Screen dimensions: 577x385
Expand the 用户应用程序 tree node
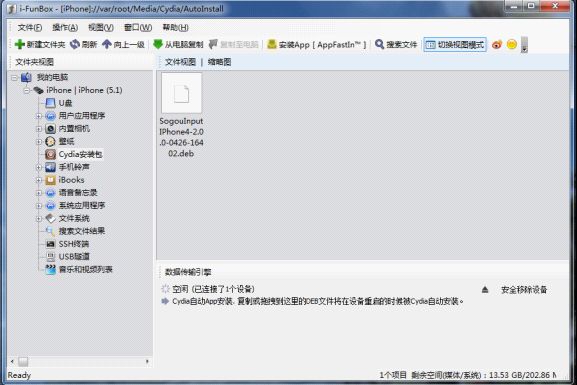(39, 116)
